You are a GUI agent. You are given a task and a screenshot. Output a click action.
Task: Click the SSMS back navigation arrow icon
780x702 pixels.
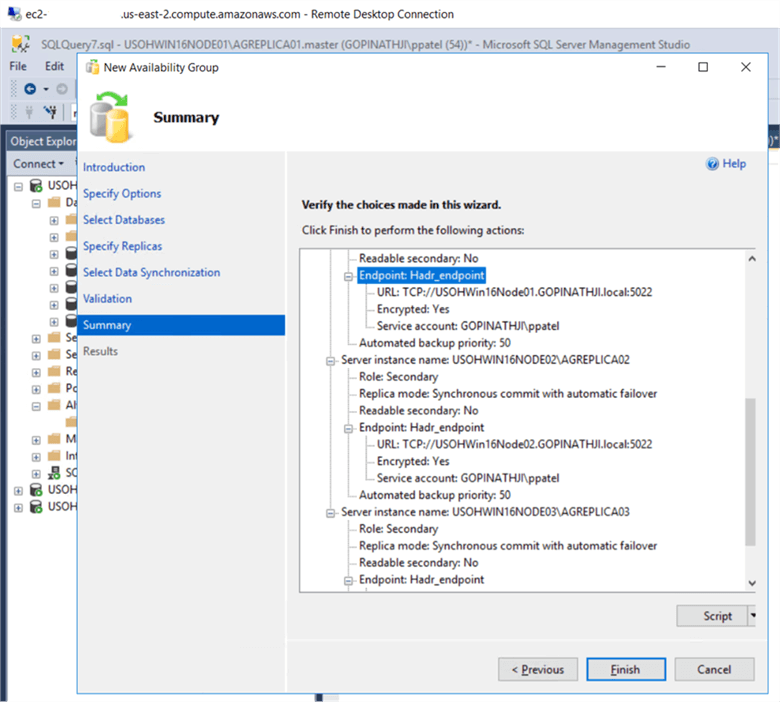coord(30,89)
